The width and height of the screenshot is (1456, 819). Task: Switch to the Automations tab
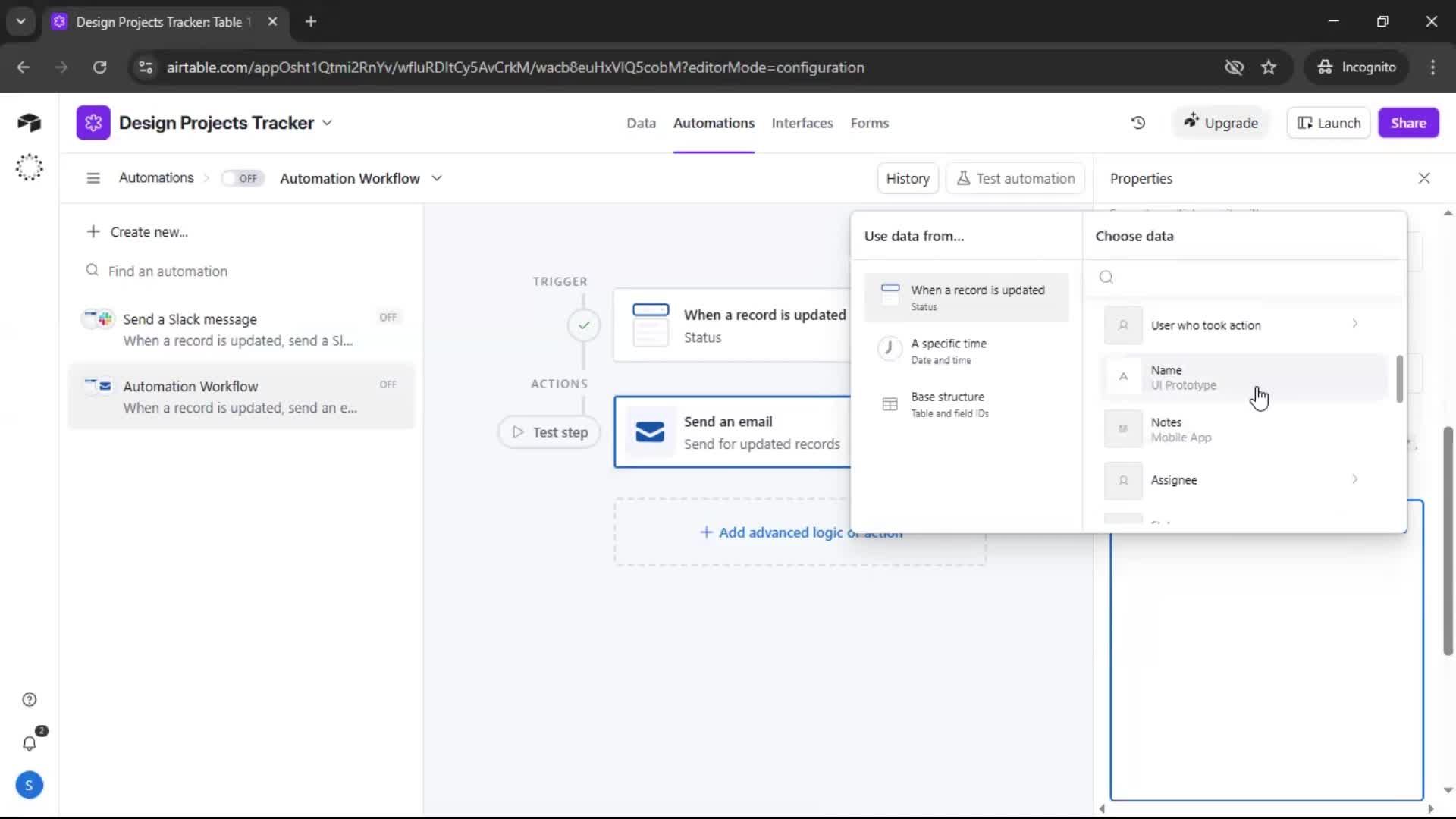tap(714, 123)
